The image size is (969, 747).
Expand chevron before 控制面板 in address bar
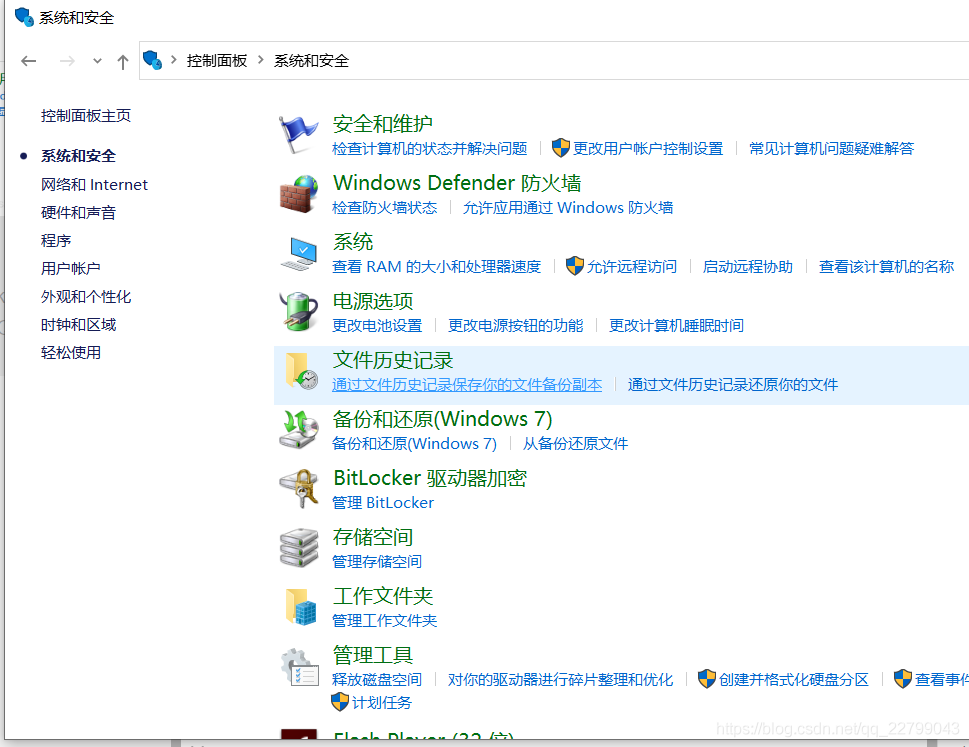[174, 60]
